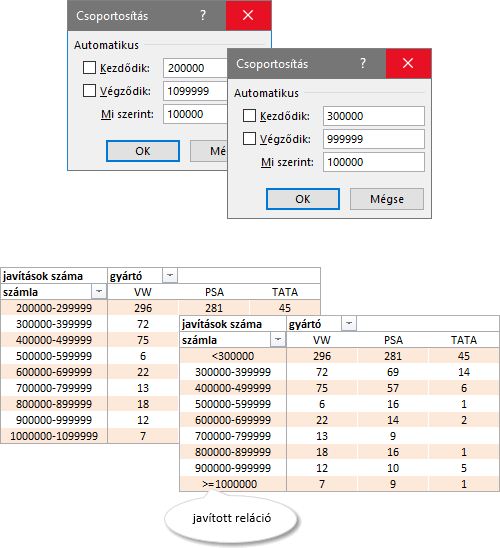500x548 pixels.
Task: Click the javított reláció callout bubble
Action: (231, 518)
